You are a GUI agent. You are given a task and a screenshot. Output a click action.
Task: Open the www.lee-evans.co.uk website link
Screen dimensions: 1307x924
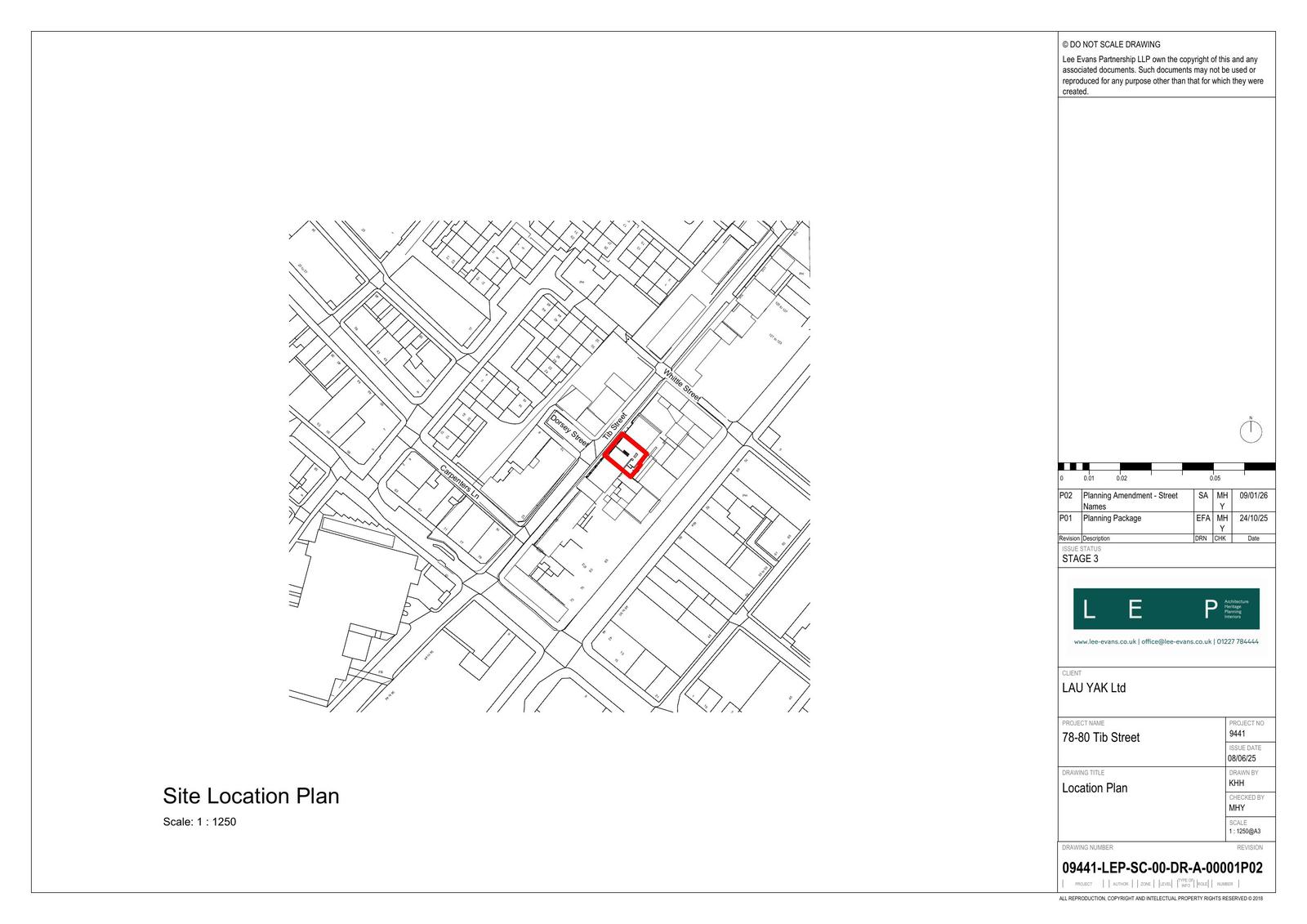coord(1104,642)
